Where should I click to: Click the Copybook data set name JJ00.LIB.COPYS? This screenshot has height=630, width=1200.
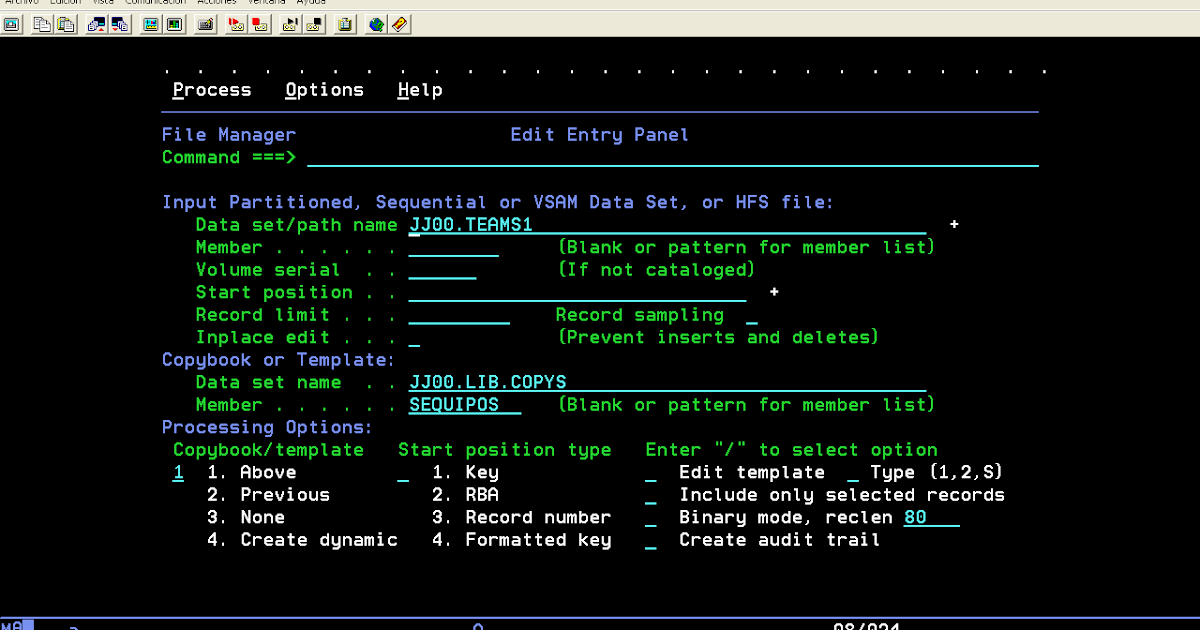coord(667,382)
